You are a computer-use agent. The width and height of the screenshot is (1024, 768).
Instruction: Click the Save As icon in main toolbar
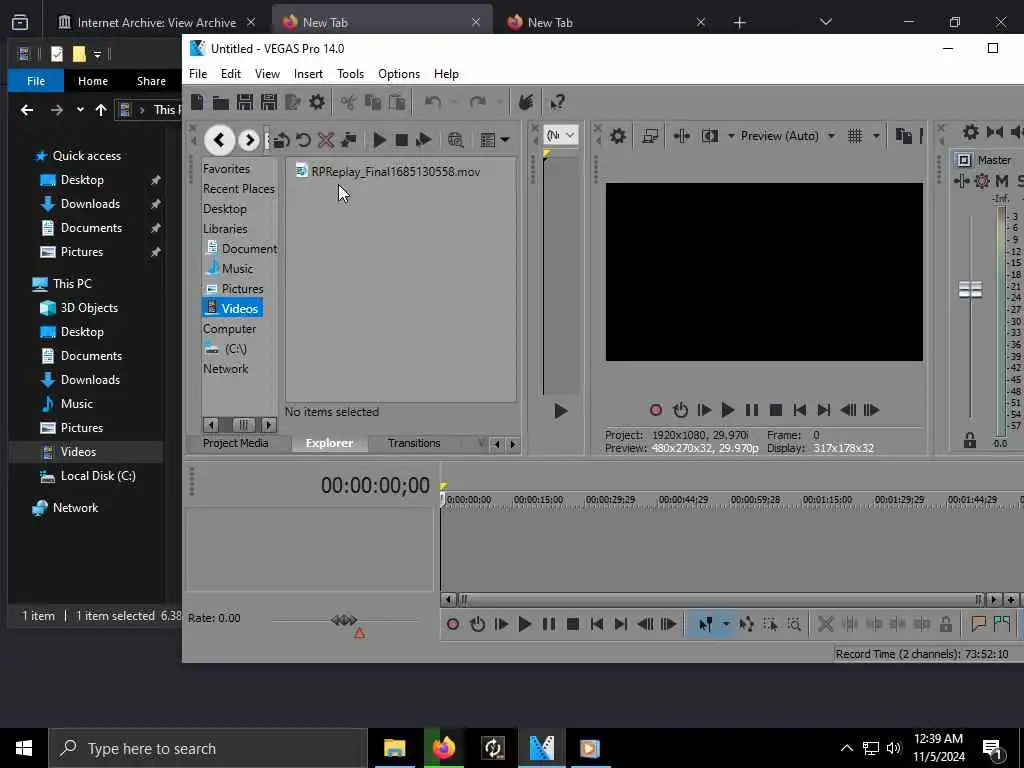(268, 102)
